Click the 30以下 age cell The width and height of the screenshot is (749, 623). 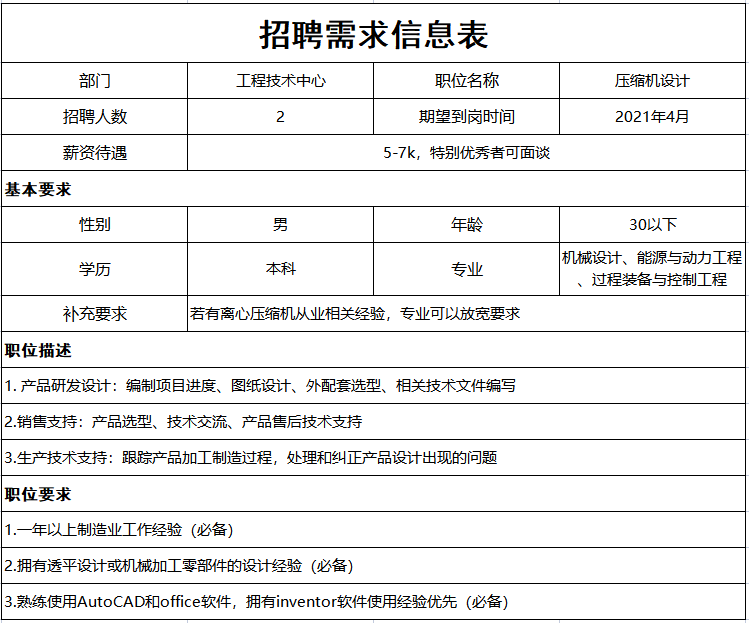point(652,224)
